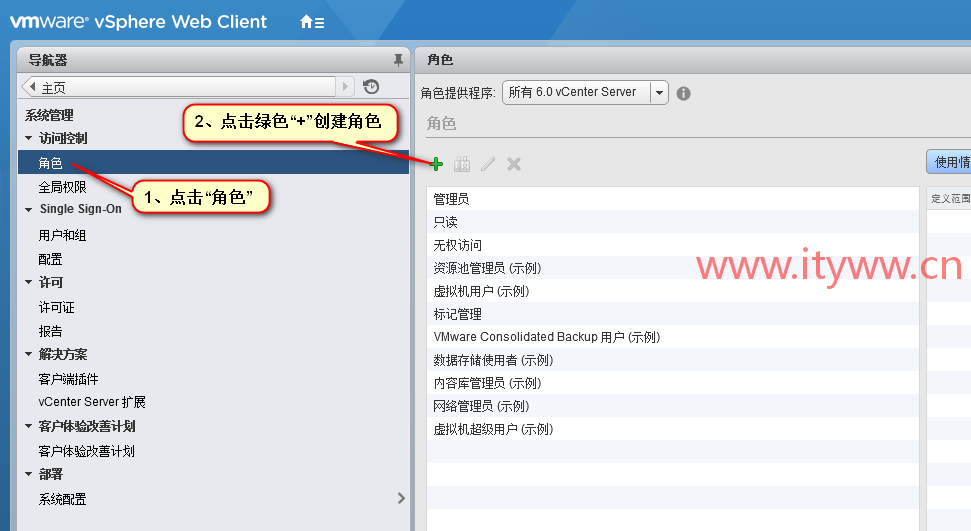Open the home menu icon in header

[312, 22]
